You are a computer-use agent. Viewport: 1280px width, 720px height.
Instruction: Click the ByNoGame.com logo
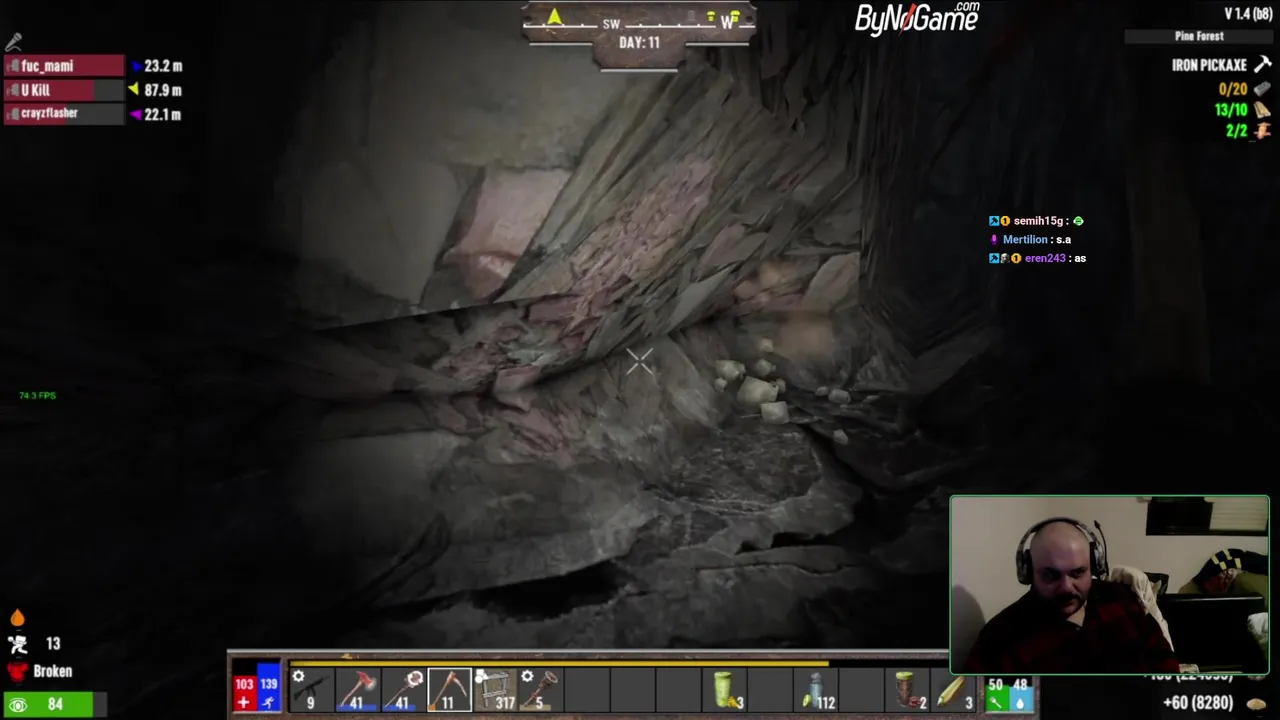tap(916, 17)
